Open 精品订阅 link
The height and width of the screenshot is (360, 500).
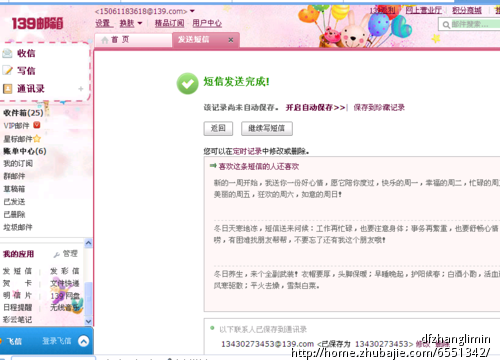170,23
